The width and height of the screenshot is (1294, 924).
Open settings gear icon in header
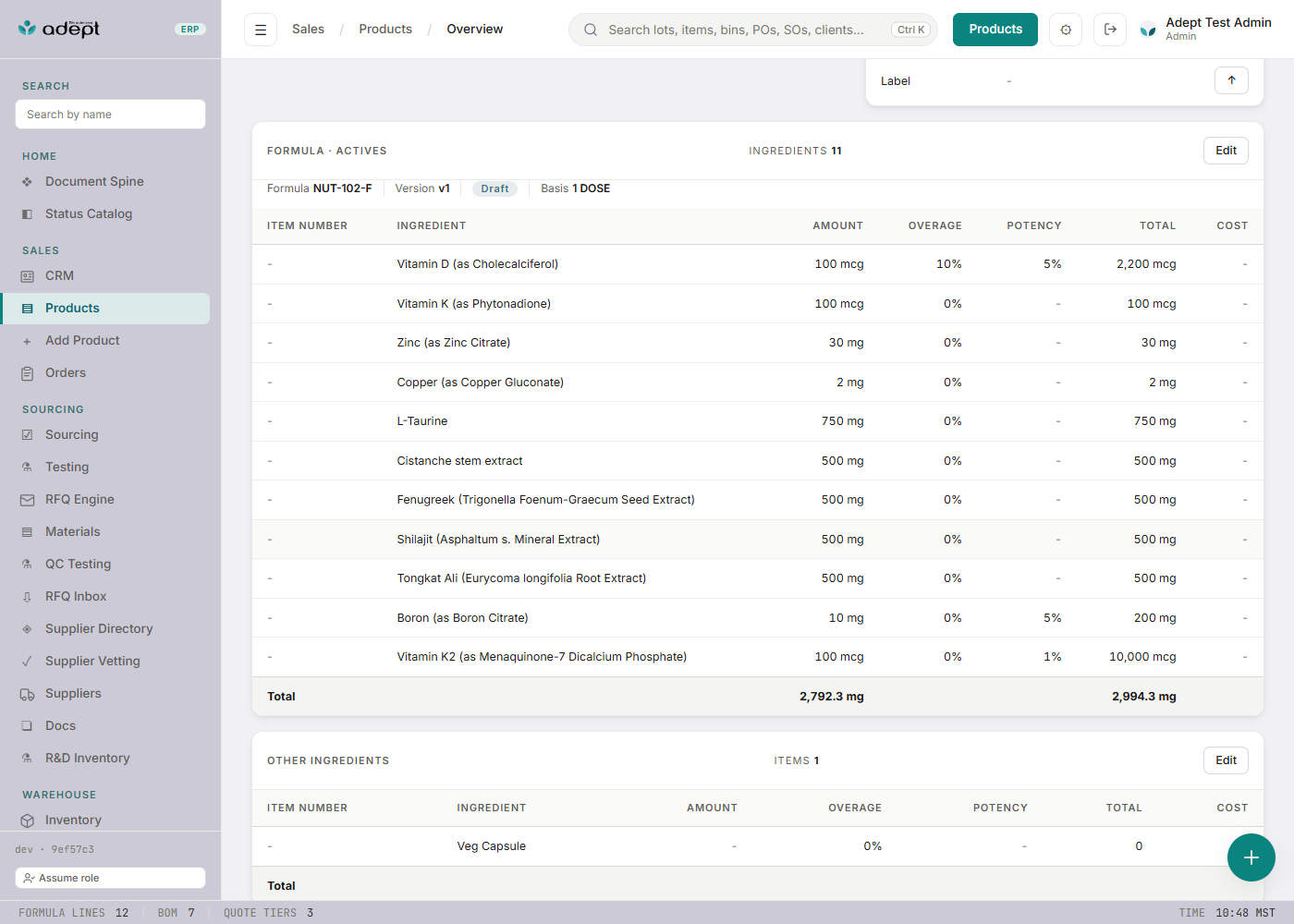coord(1066,30)
